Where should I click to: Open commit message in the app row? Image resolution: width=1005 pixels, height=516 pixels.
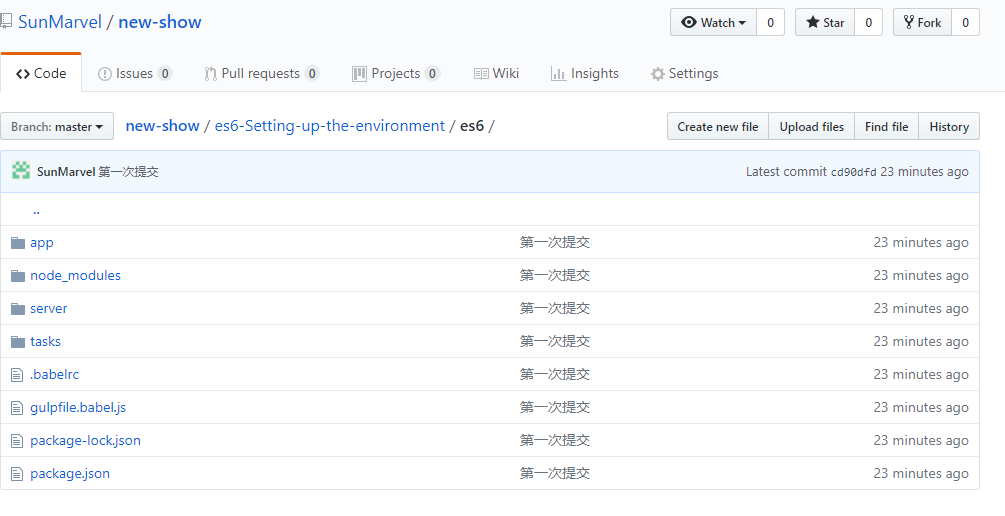(554, 243)
